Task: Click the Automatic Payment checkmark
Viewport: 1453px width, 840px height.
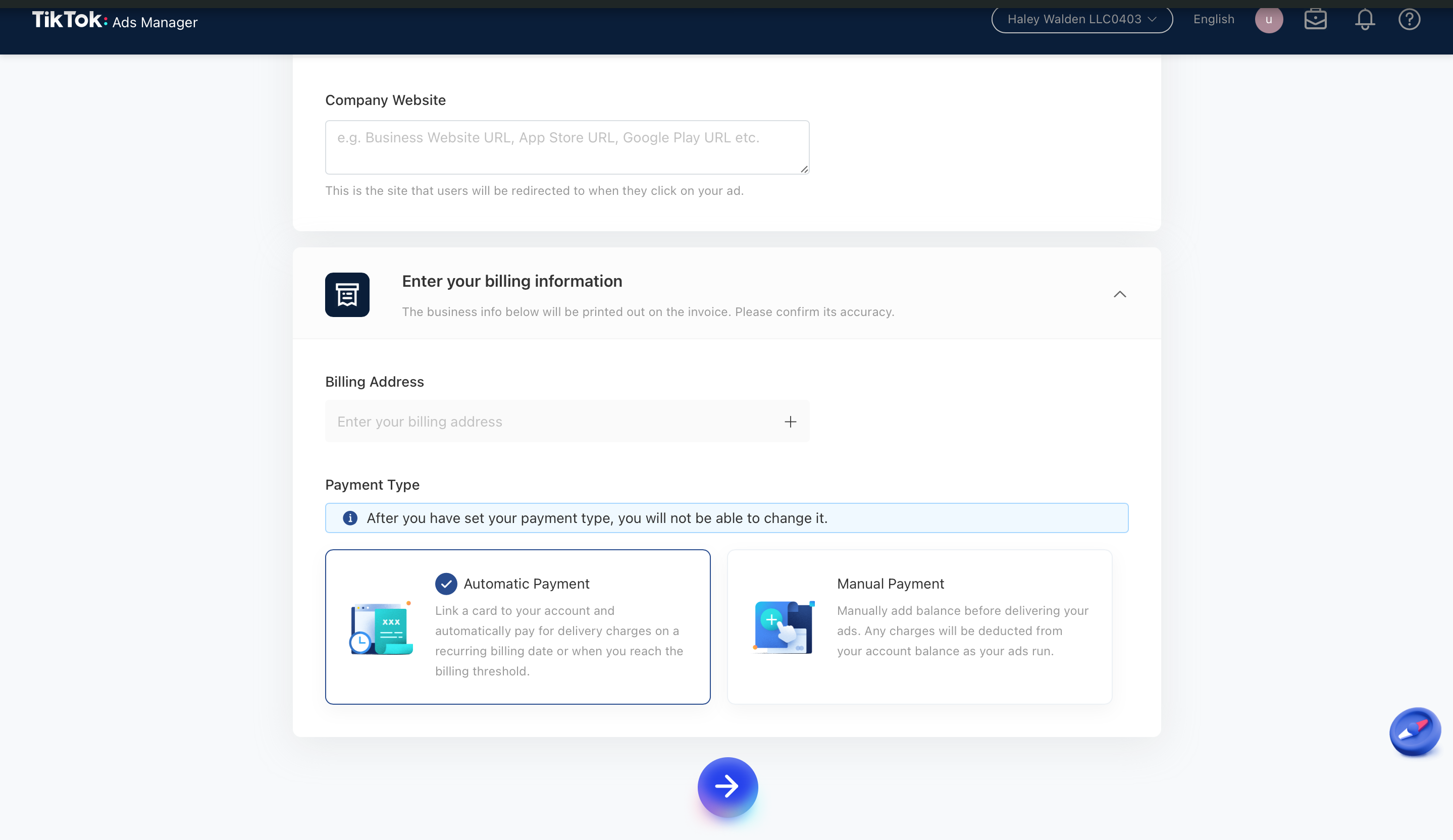Action: [446, 584]
